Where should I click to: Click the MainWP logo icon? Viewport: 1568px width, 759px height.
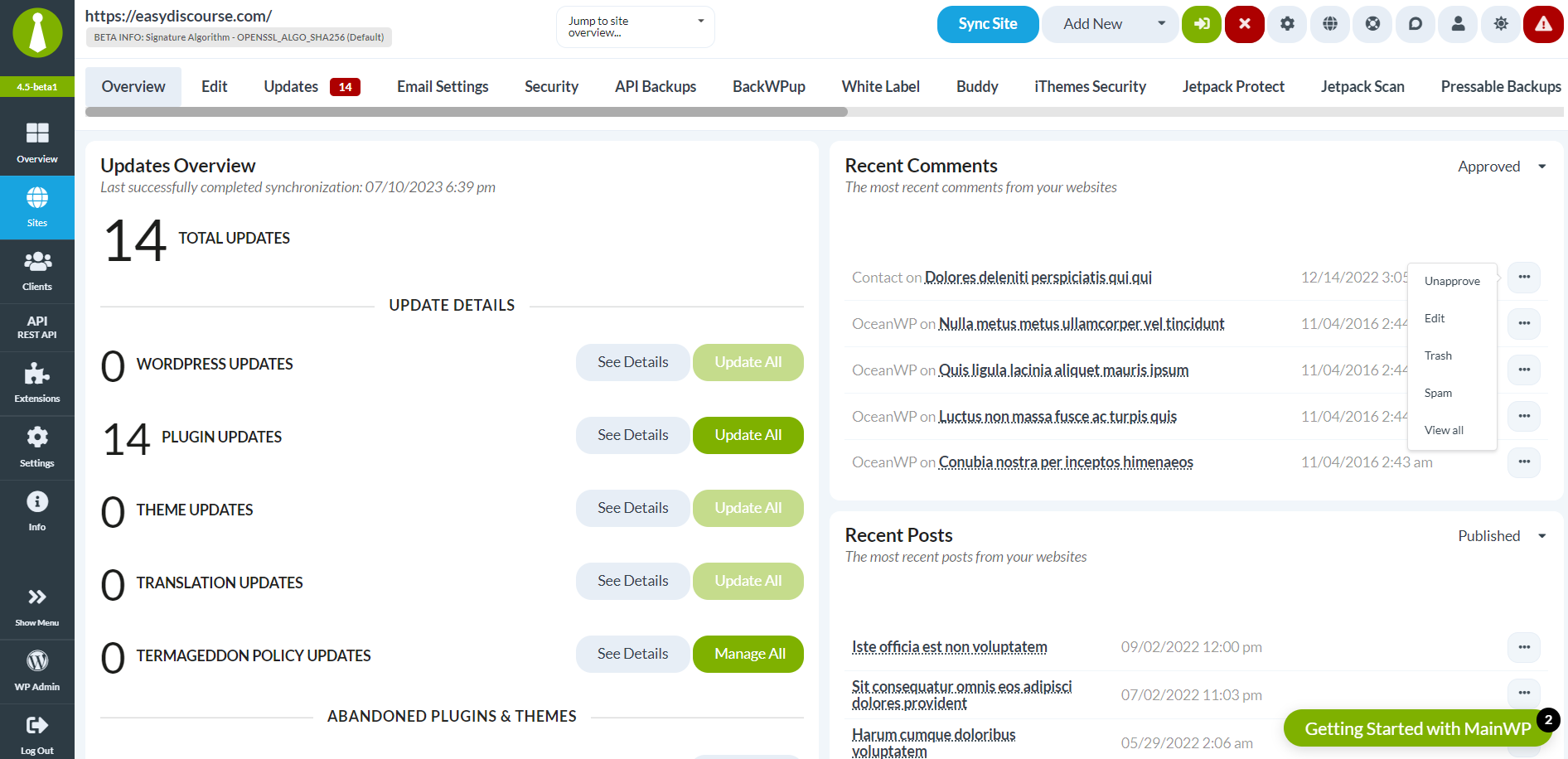(x=37, y=33)
